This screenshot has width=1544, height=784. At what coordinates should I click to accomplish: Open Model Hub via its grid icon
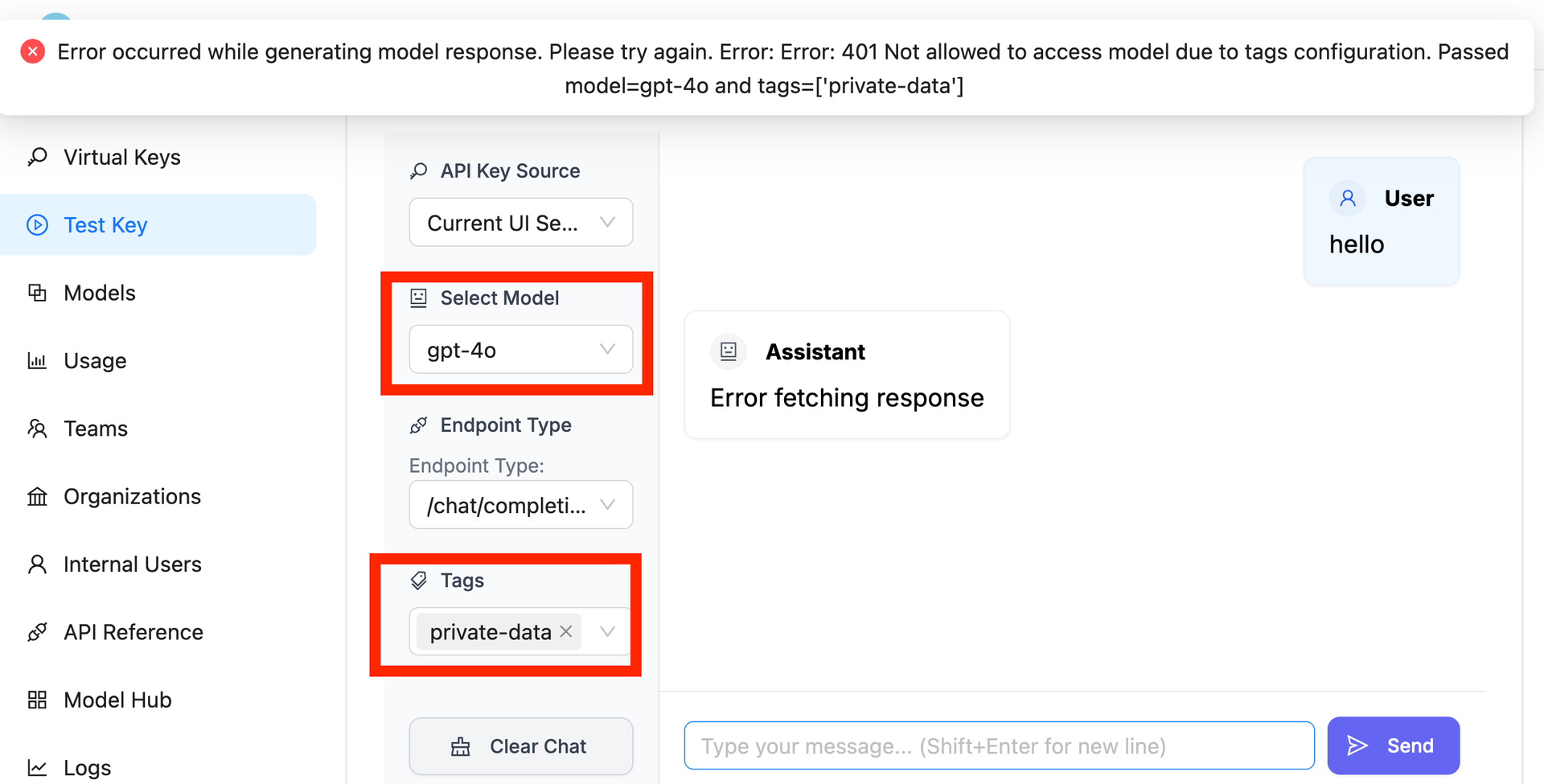coord(38,700)
